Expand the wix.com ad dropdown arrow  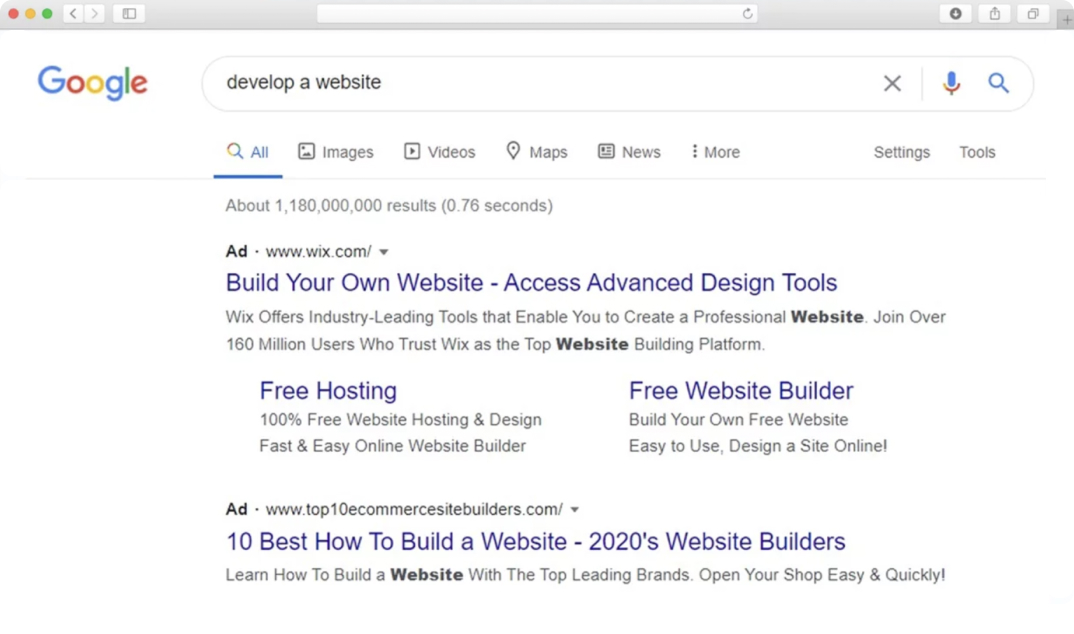point(384,252)
